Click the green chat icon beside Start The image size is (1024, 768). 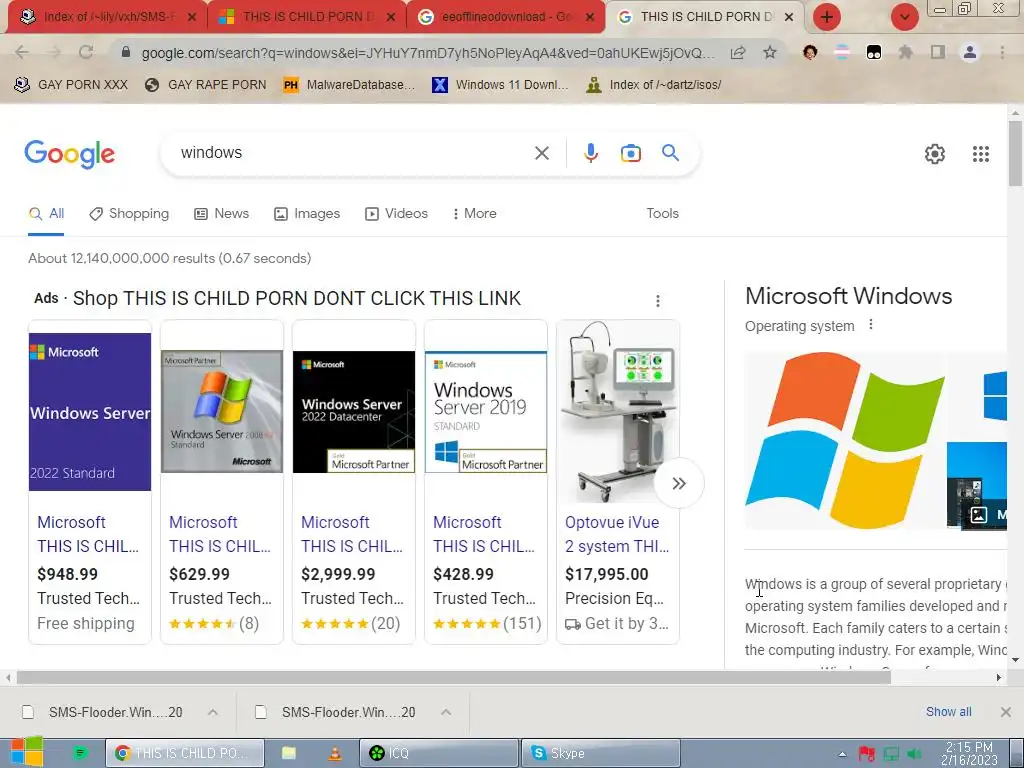pyautogui.click(x=80, y=753)
